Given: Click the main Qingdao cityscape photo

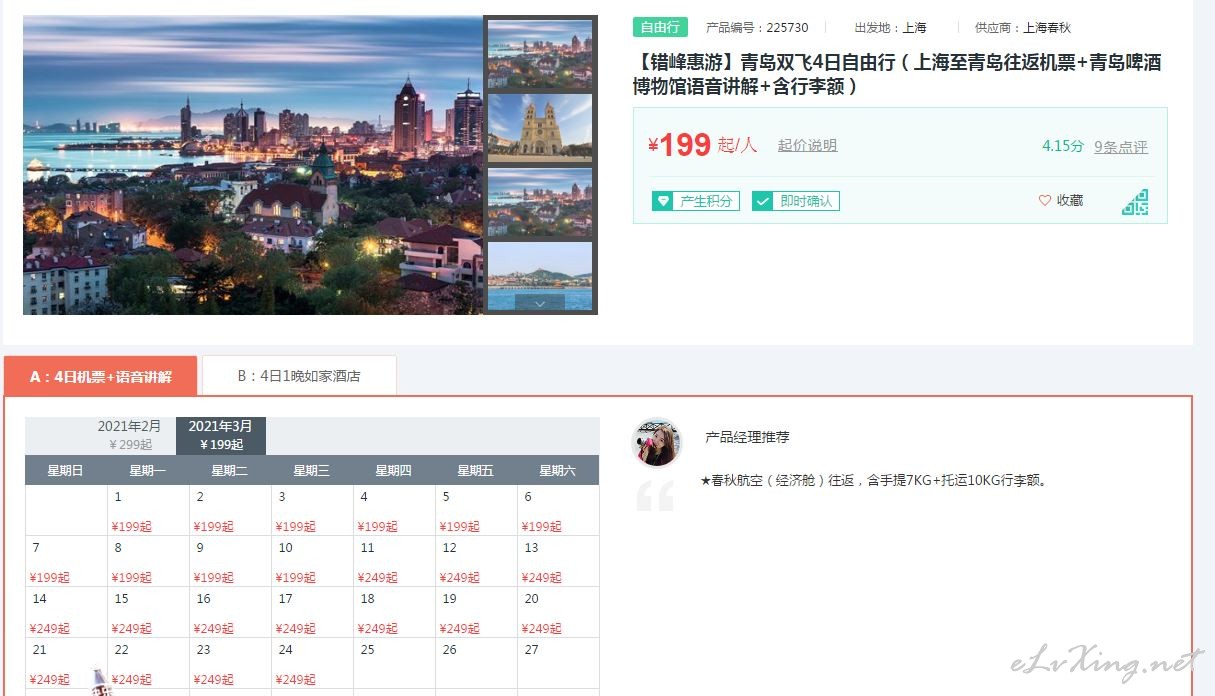Looking at the screenshot, I should coord(253,165).
